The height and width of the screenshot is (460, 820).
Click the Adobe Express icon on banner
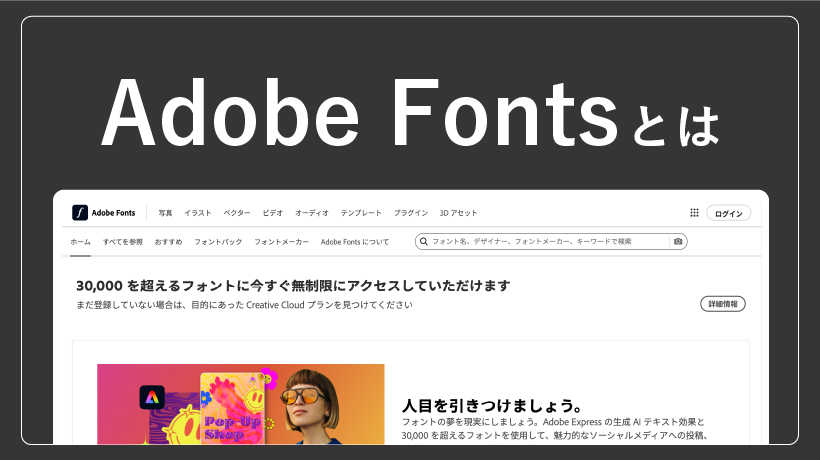pyautogui.click(x=152, y=398)
